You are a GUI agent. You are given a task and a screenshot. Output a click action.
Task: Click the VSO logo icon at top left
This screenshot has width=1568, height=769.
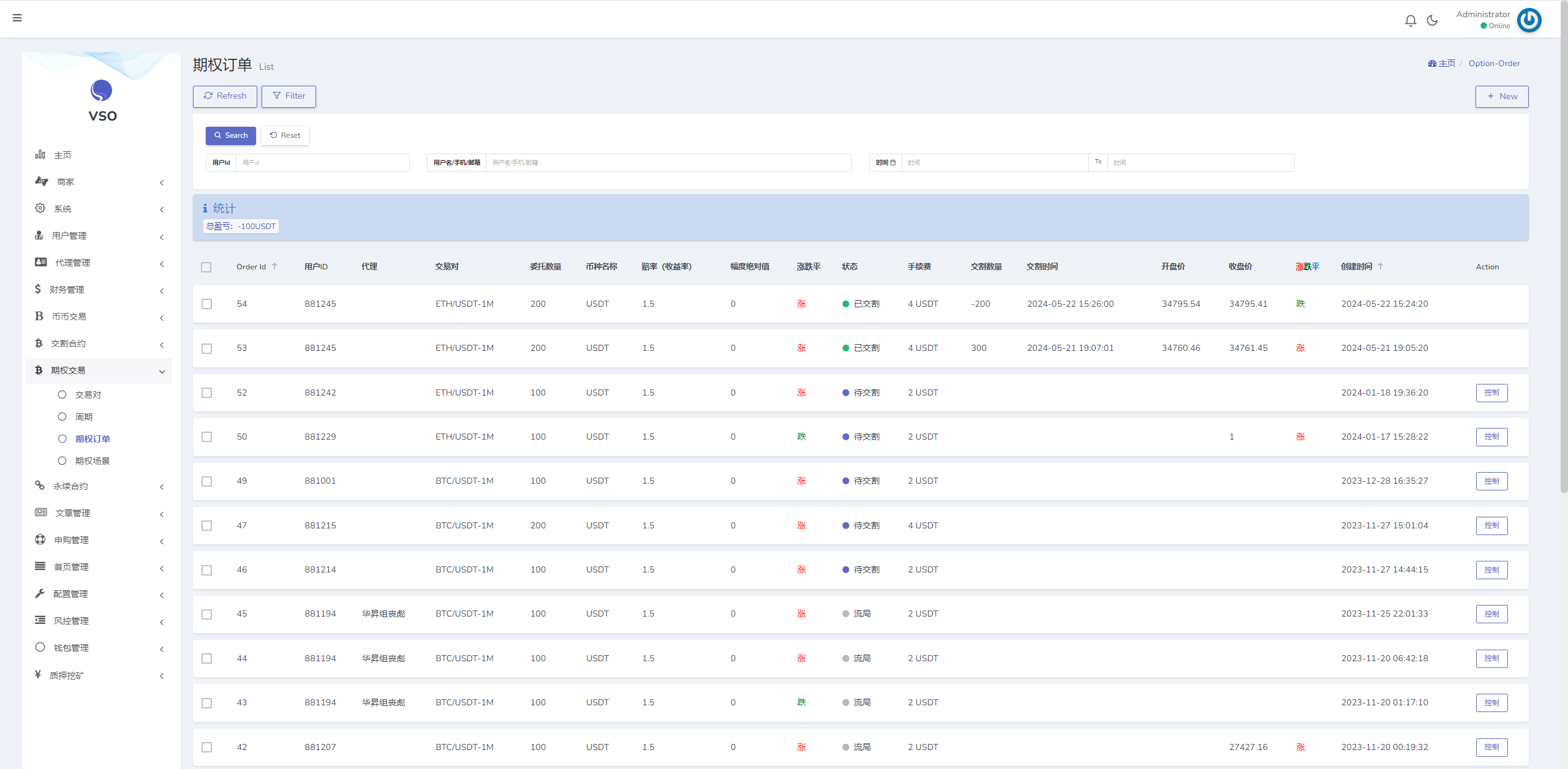[x=99, y=90]
